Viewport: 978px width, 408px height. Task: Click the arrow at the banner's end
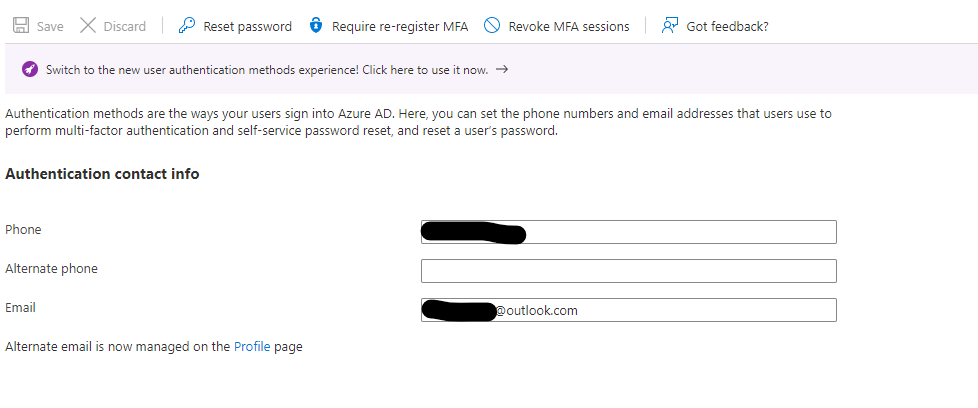pos(502,69)
